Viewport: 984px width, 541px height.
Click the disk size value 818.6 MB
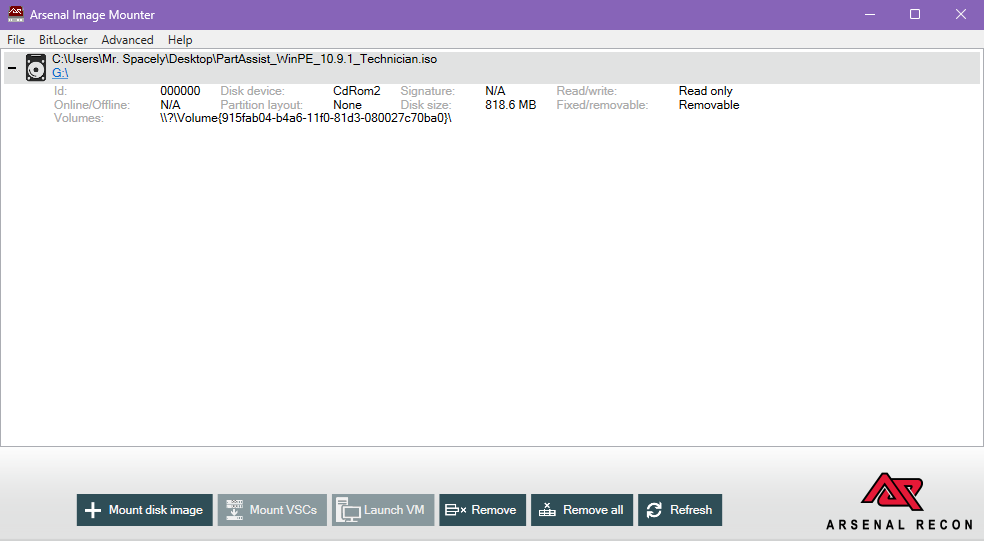pos(511,105)
